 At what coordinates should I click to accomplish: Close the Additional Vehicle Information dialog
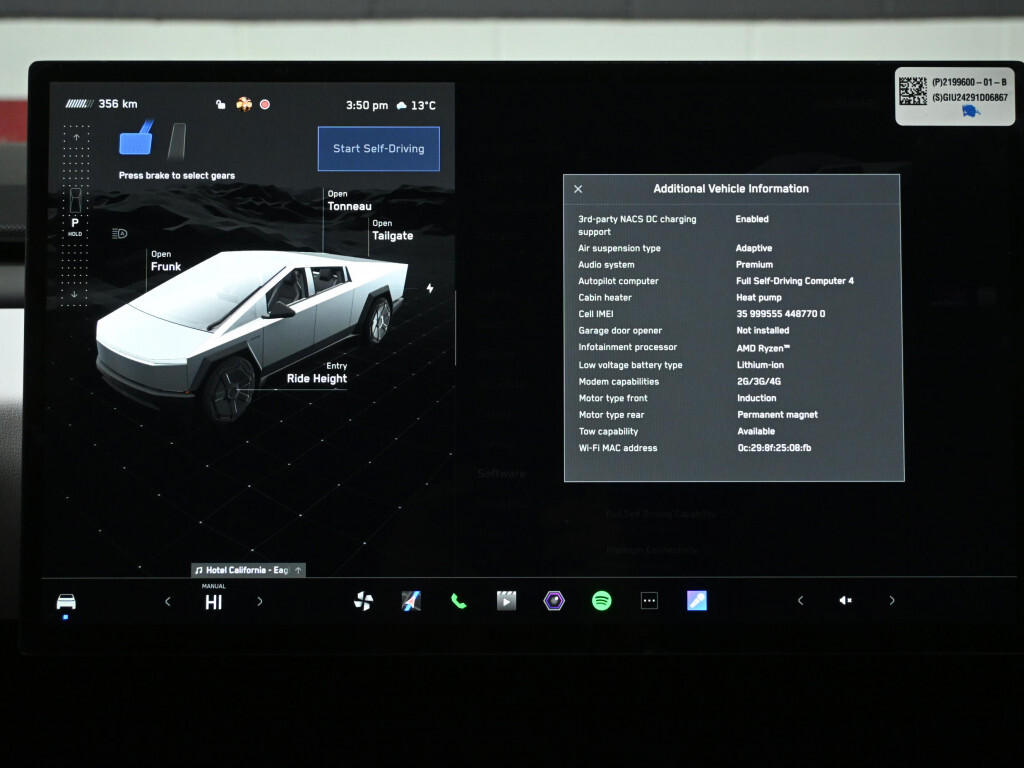click(578, 189)
